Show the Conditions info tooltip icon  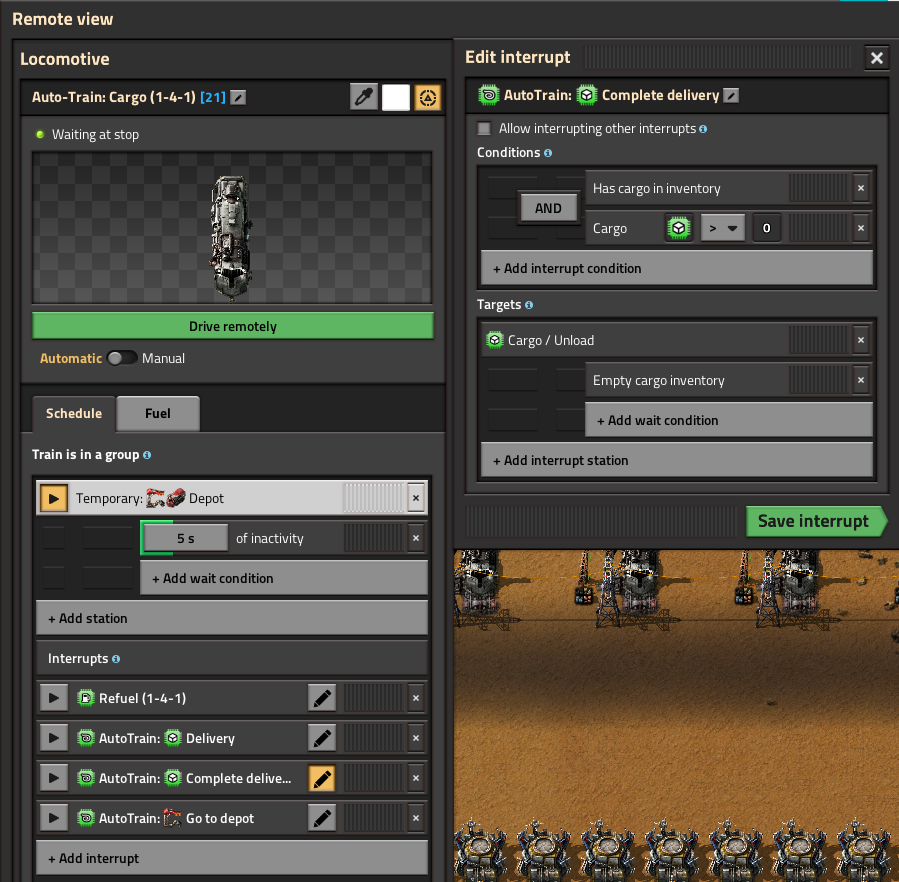click(548, 153)
